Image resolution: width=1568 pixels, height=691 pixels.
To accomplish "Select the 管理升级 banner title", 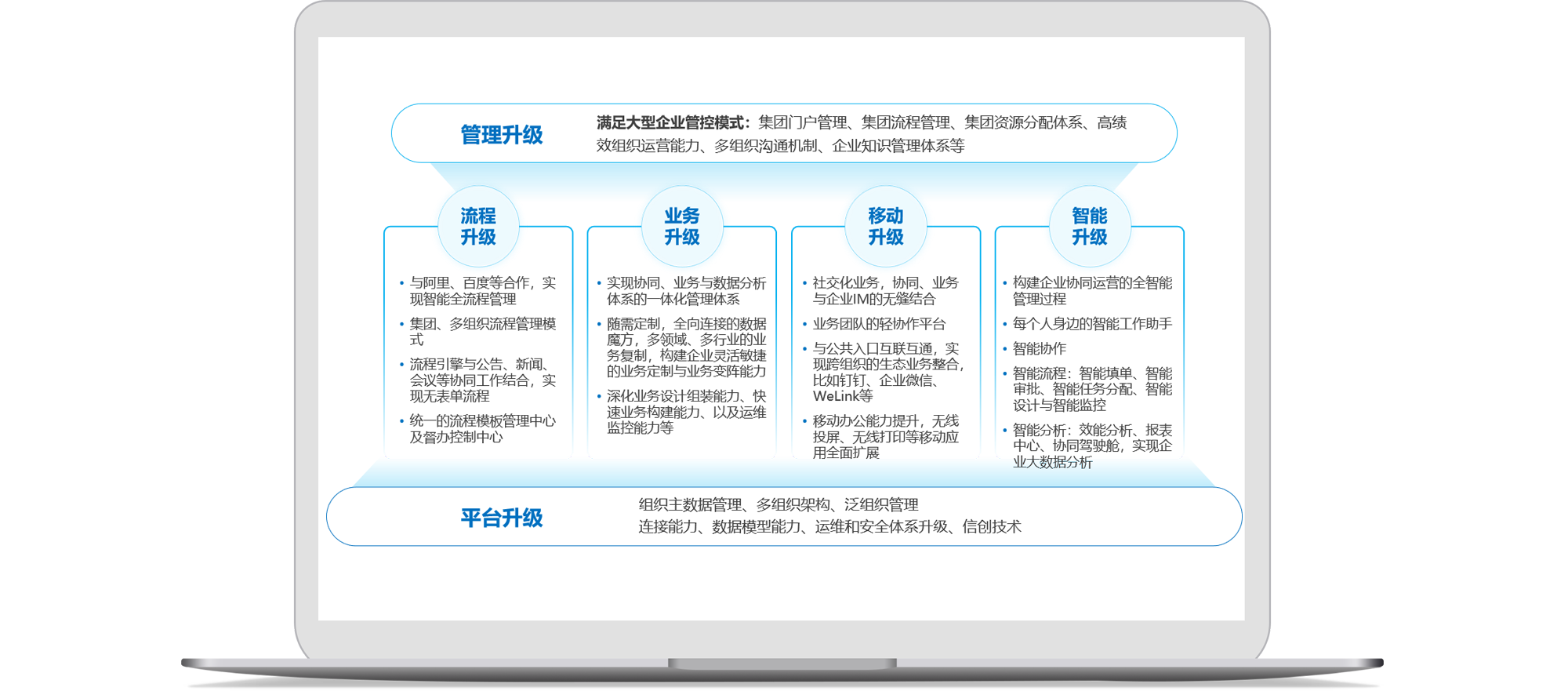I will tap(502, 135).
